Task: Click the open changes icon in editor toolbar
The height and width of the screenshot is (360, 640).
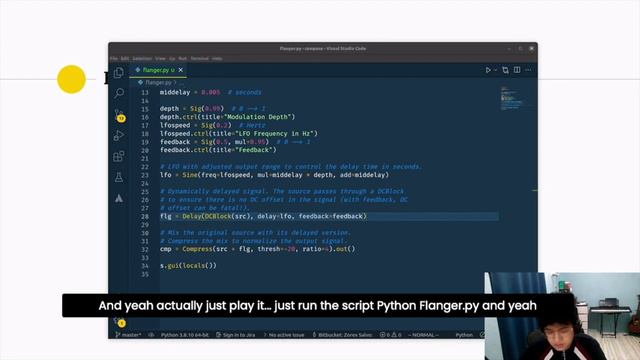Action: (x=505, y=70)
